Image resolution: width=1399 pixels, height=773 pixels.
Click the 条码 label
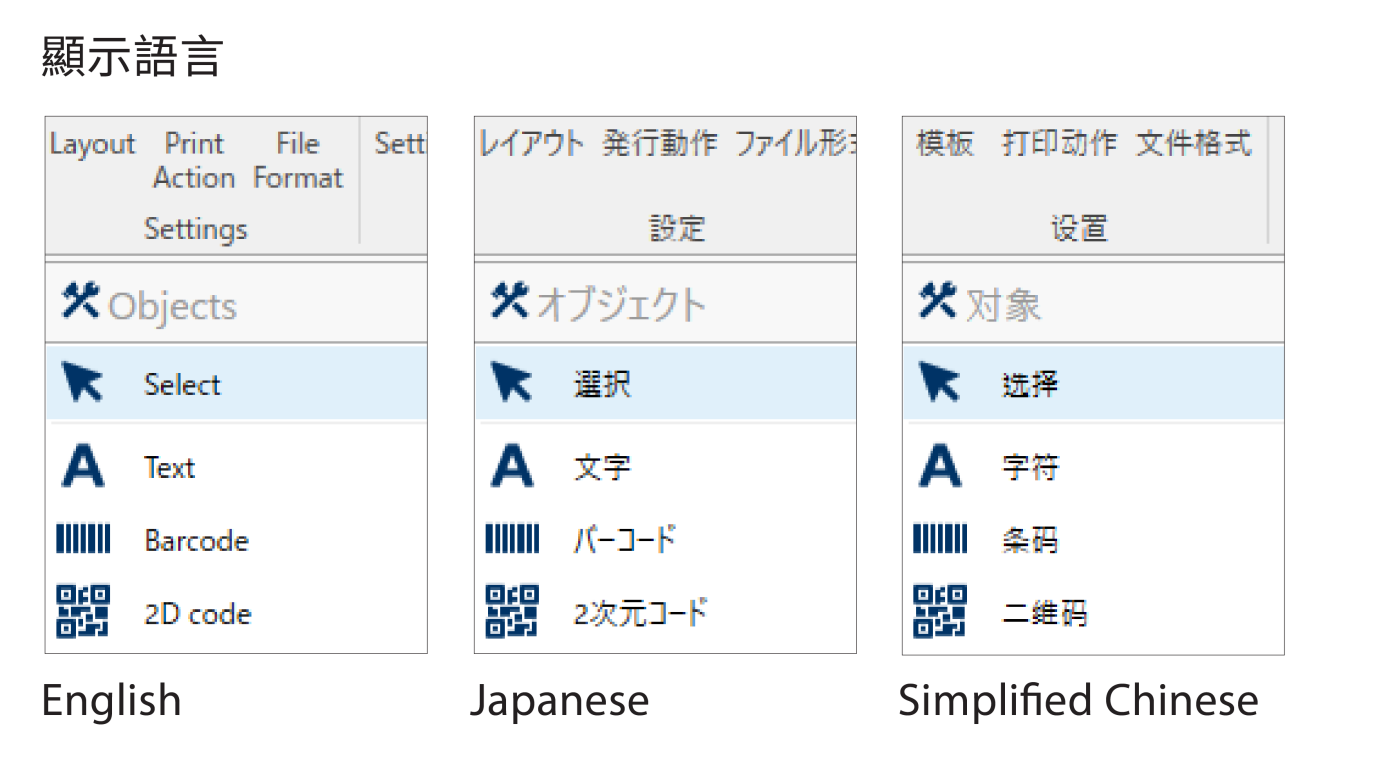1030,541
